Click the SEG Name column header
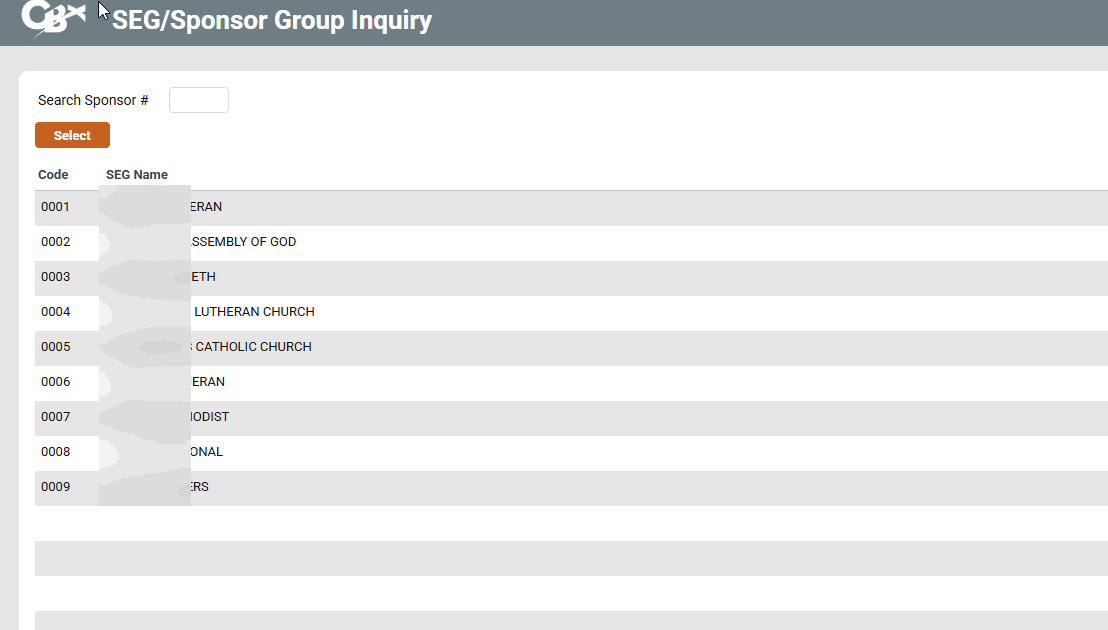 (x=137, y=175)
